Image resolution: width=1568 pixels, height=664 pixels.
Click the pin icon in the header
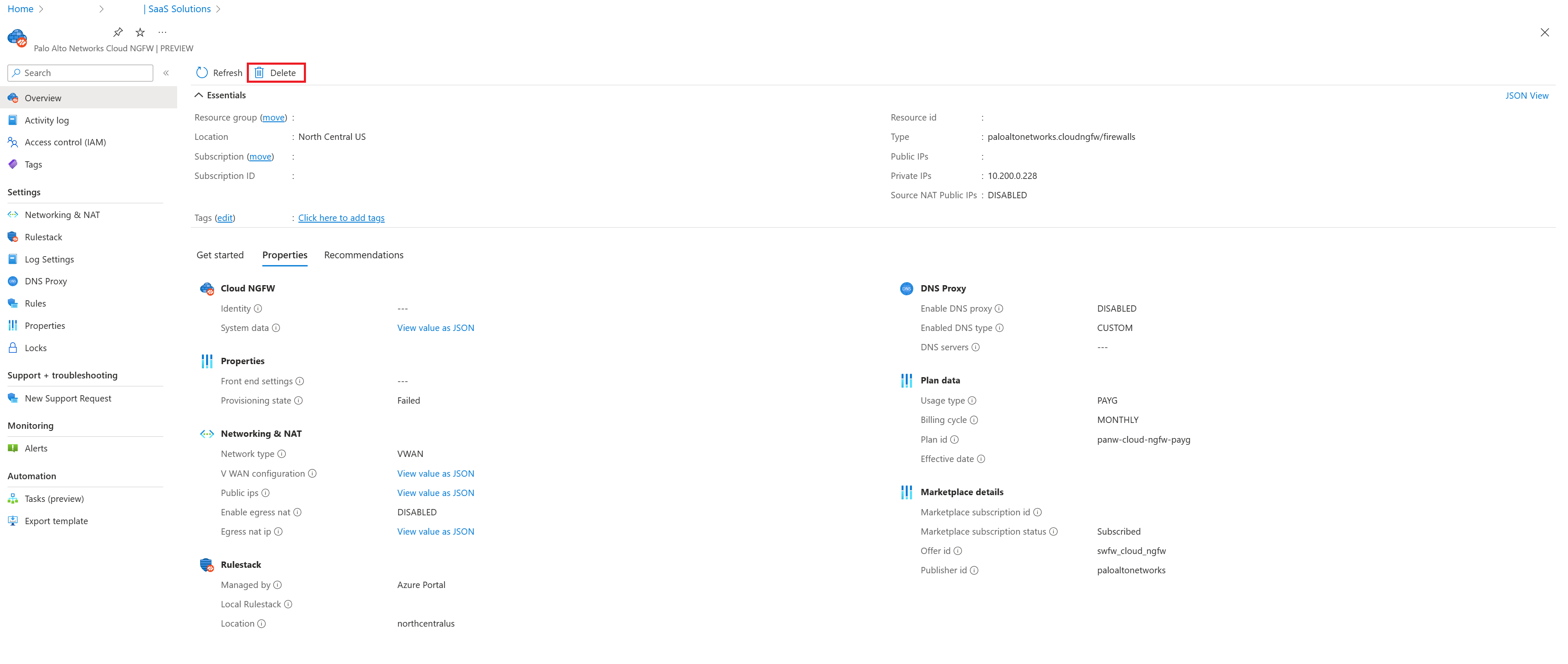pos(118,32)
